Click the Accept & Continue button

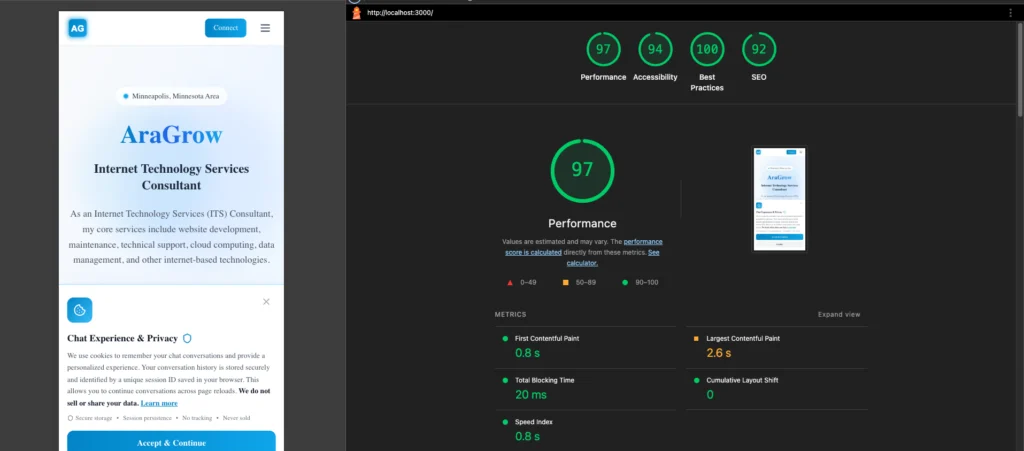tap(171, 442)
